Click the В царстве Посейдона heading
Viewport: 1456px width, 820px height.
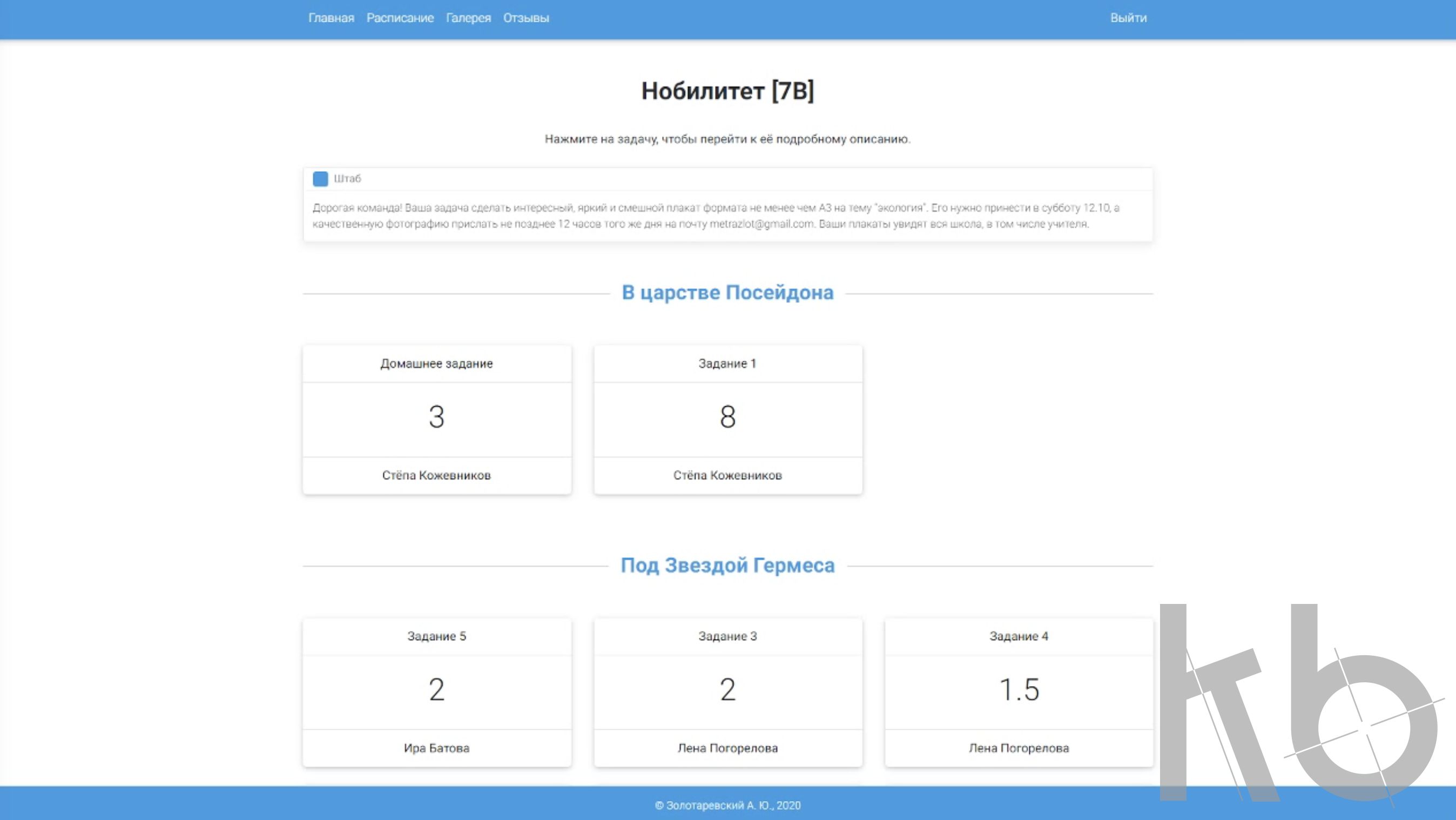[728, 293]
